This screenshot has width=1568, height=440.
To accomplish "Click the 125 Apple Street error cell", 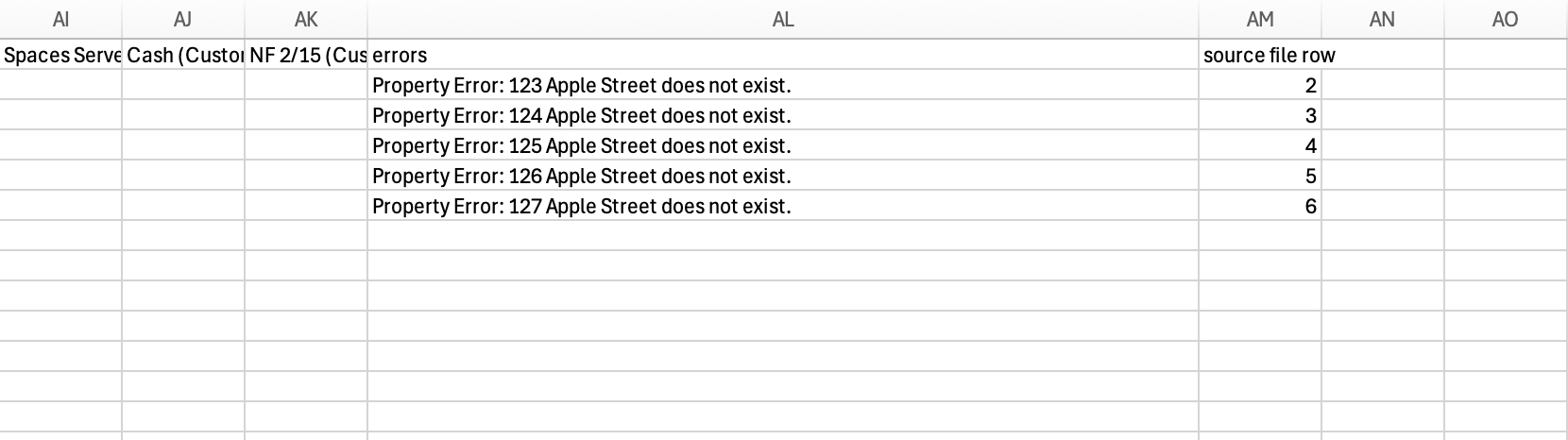I will point(783,145).
